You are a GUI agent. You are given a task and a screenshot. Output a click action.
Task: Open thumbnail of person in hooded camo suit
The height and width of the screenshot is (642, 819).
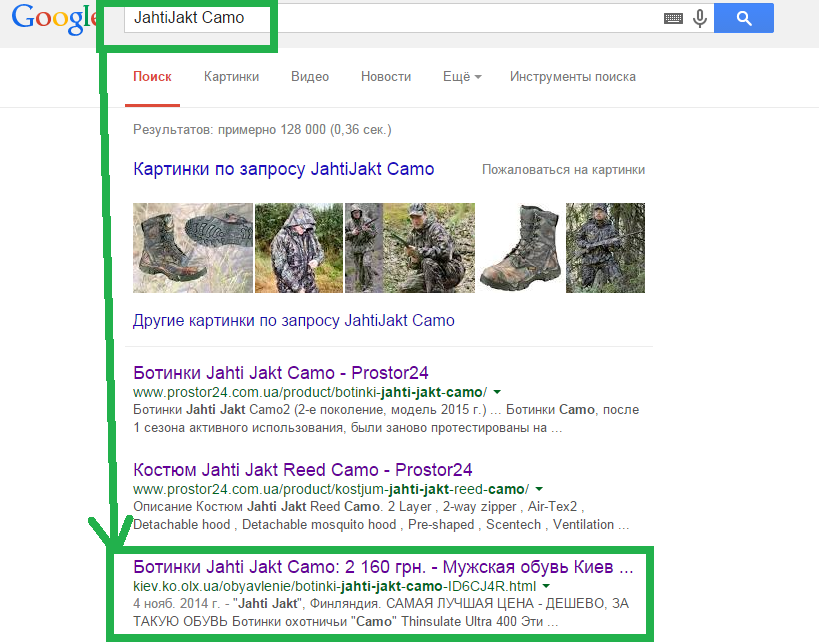coord(298,248)
